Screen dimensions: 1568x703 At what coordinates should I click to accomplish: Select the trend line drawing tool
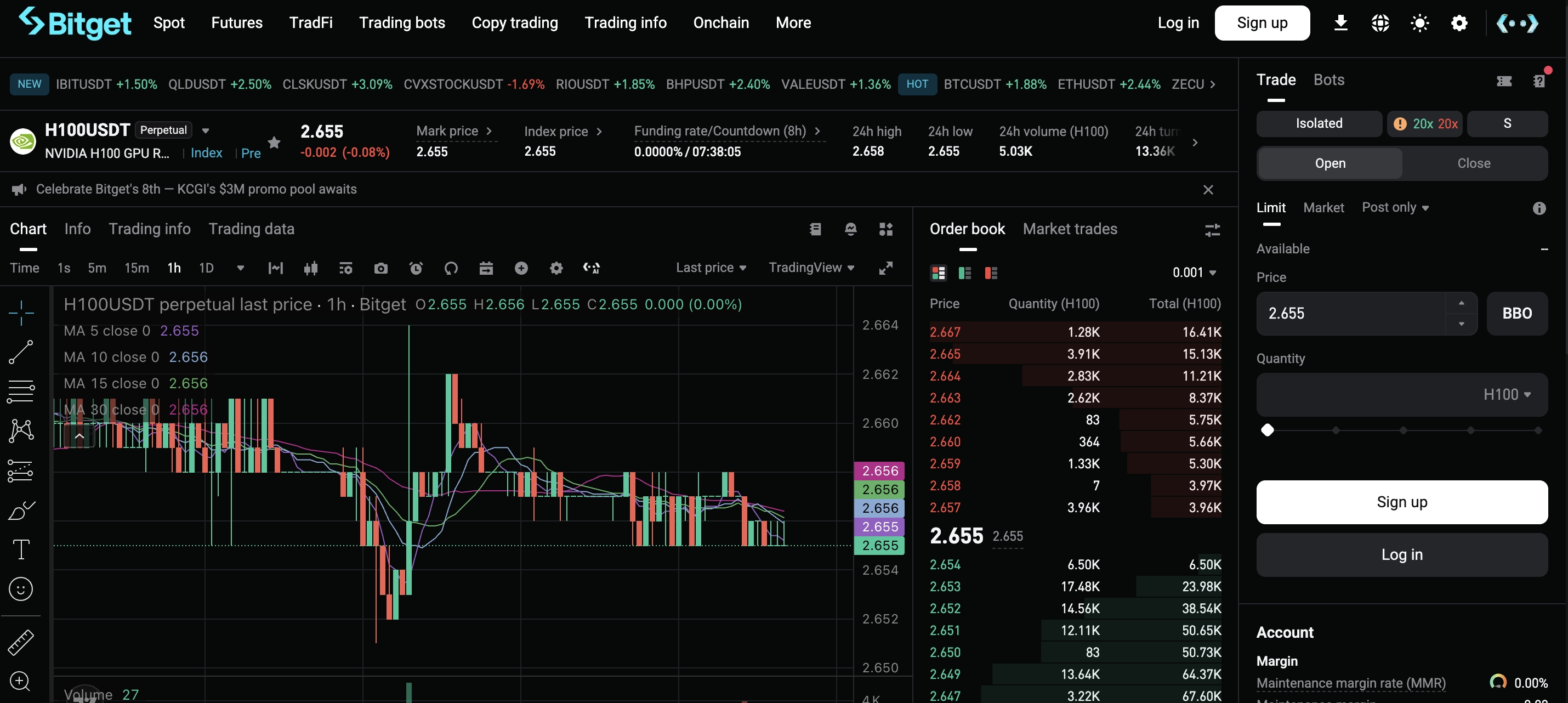[21, 353]
